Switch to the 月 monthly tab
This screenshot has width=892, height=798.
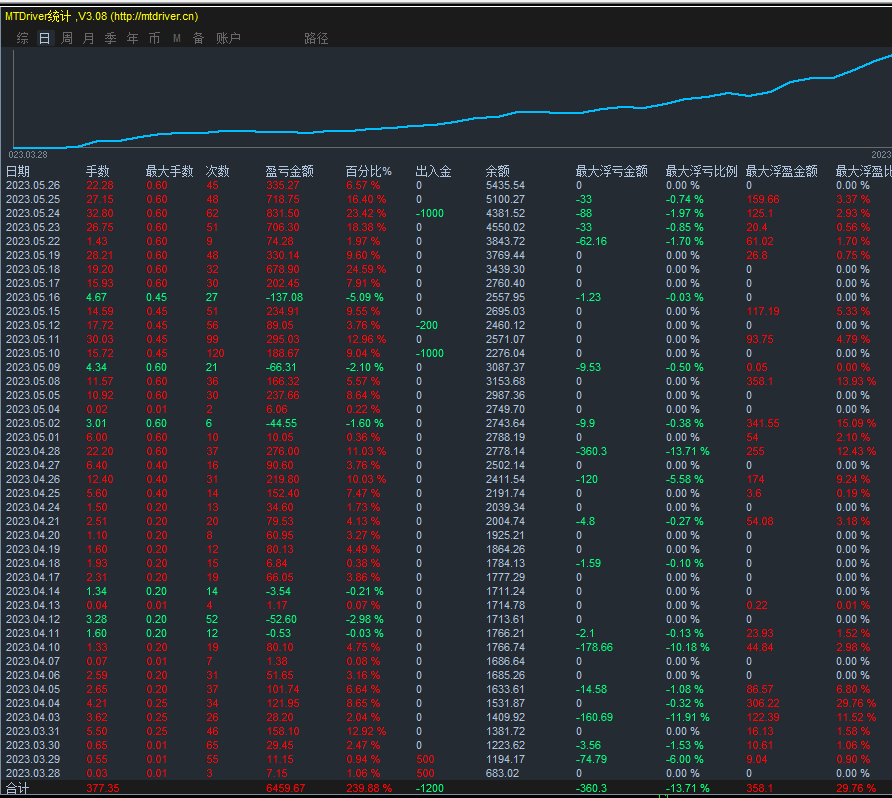89,38
